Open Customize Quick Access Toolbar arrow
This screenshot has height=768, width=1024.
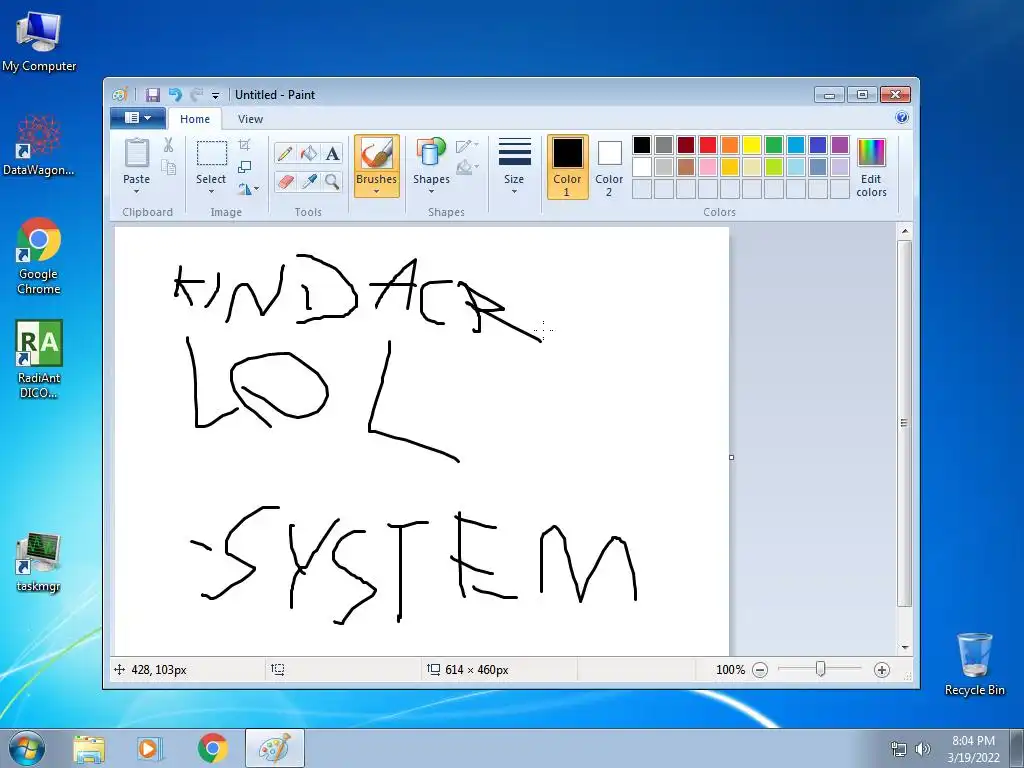(x=215, y=95)
